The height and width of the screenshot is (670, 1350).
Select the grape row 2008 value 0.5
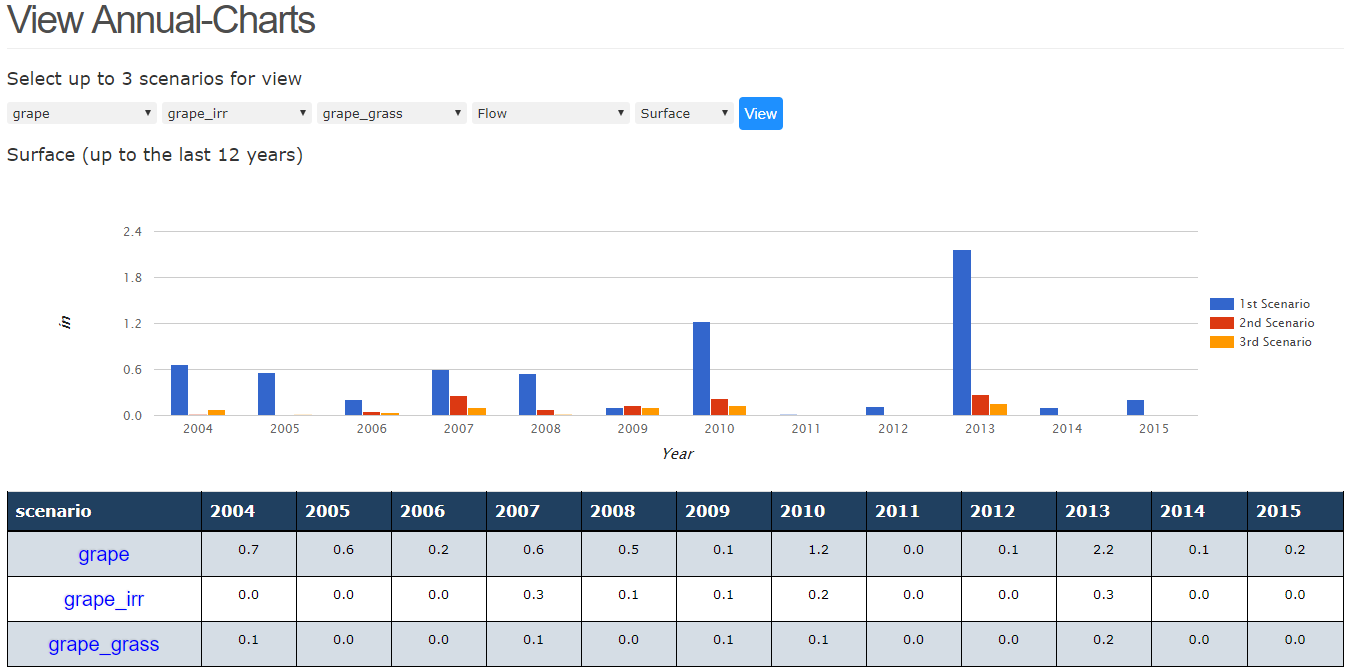click(x=628, y=550)
